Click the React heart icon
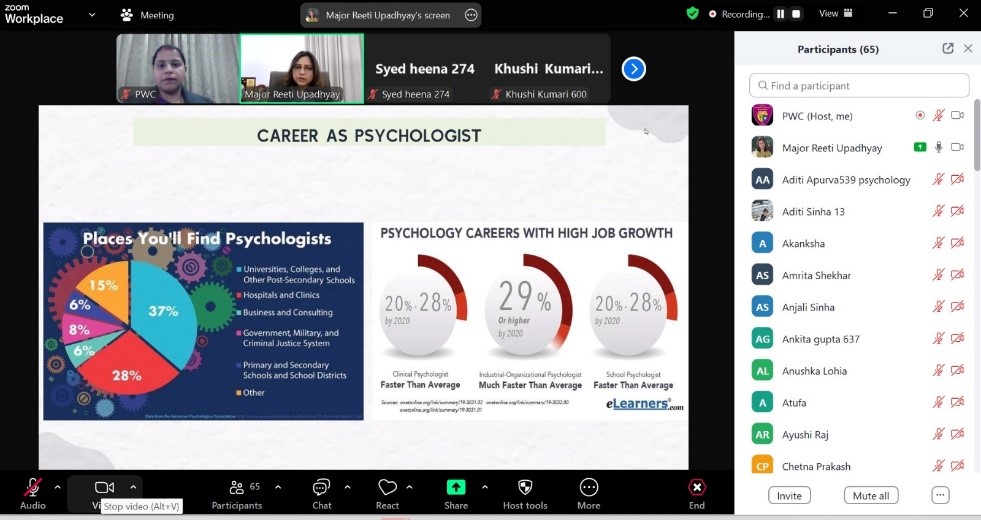981x520 pixels. [x=388, y=487]
